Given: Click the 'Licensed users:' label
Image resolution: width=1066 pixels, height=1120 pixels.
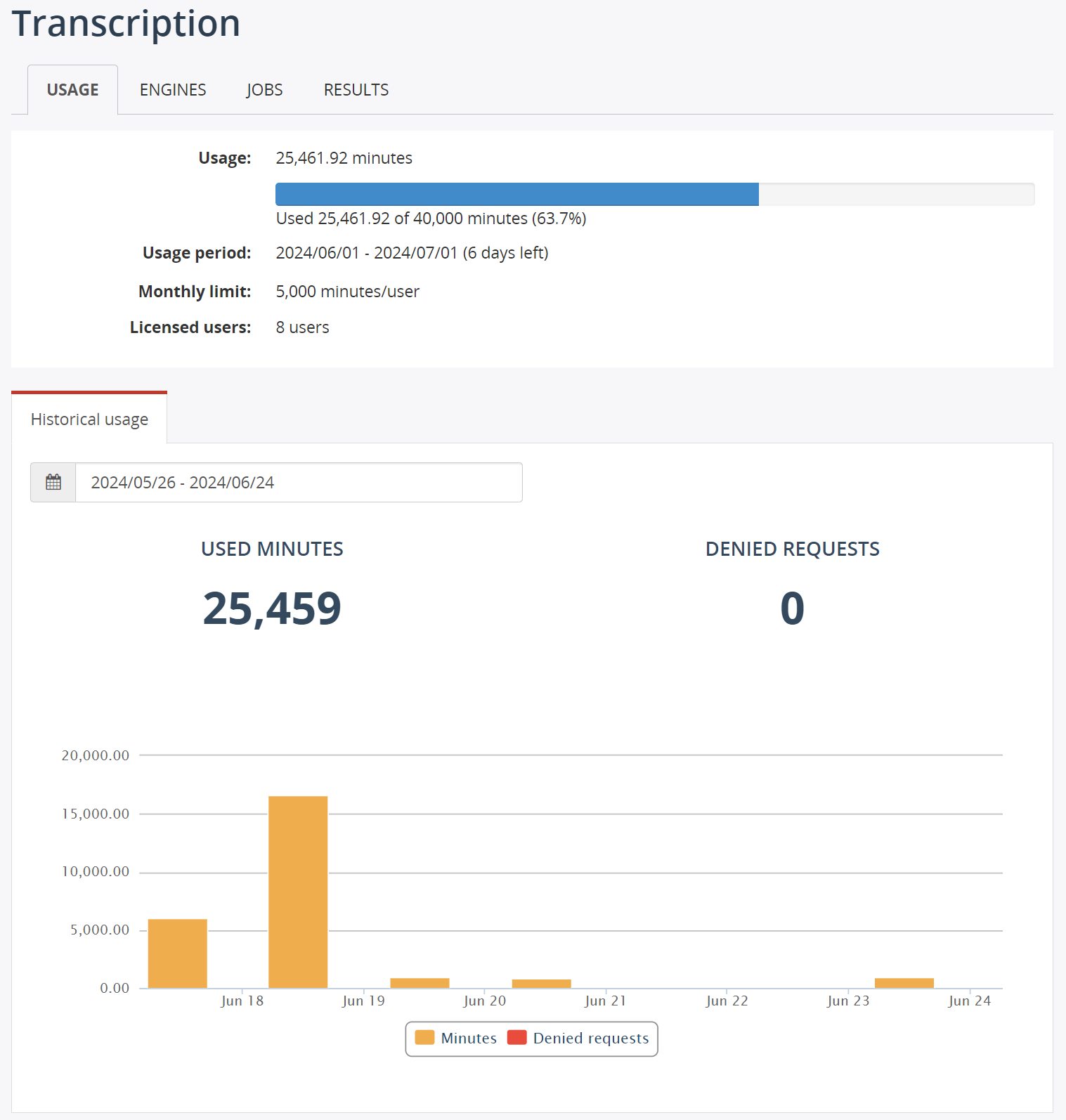Looking at the screenshot, I should [x=190, y=327].
